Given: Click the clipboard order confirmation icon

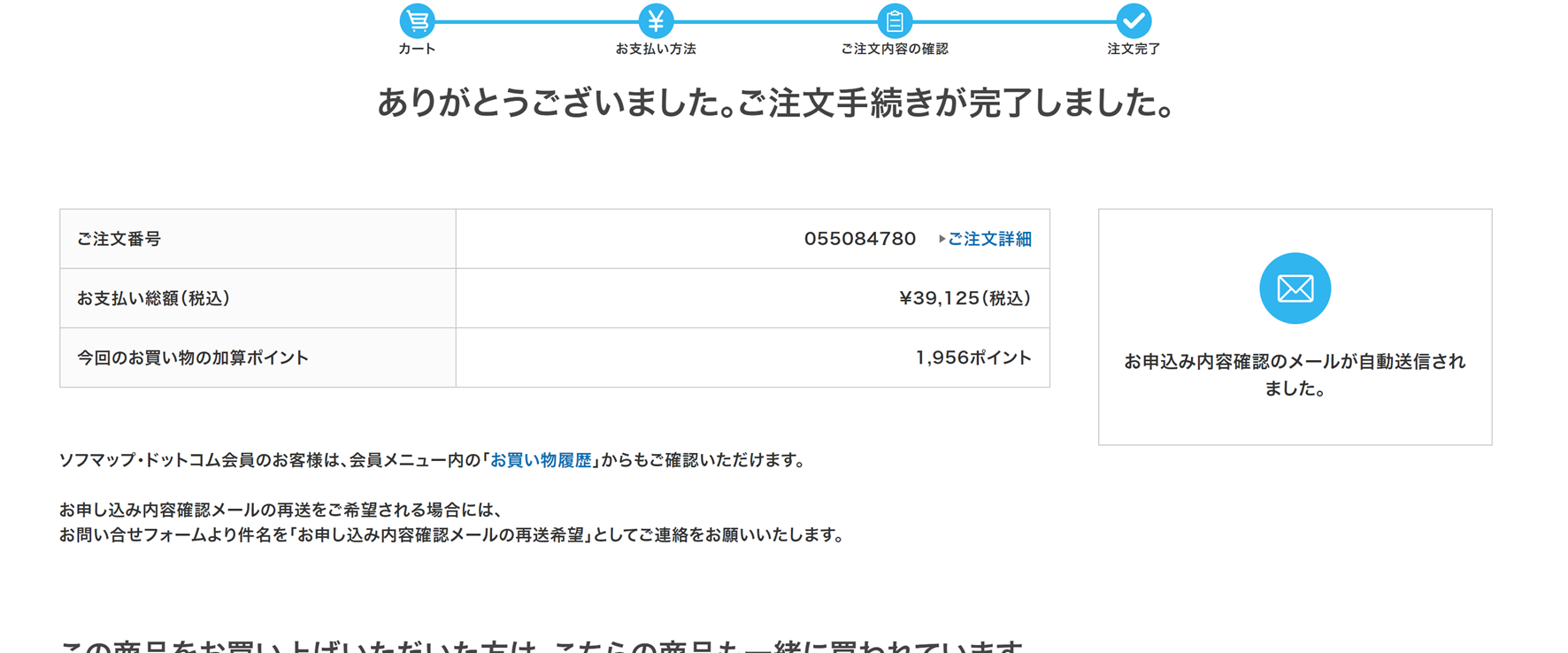Looking at the screenshot, I should point(895,20).
